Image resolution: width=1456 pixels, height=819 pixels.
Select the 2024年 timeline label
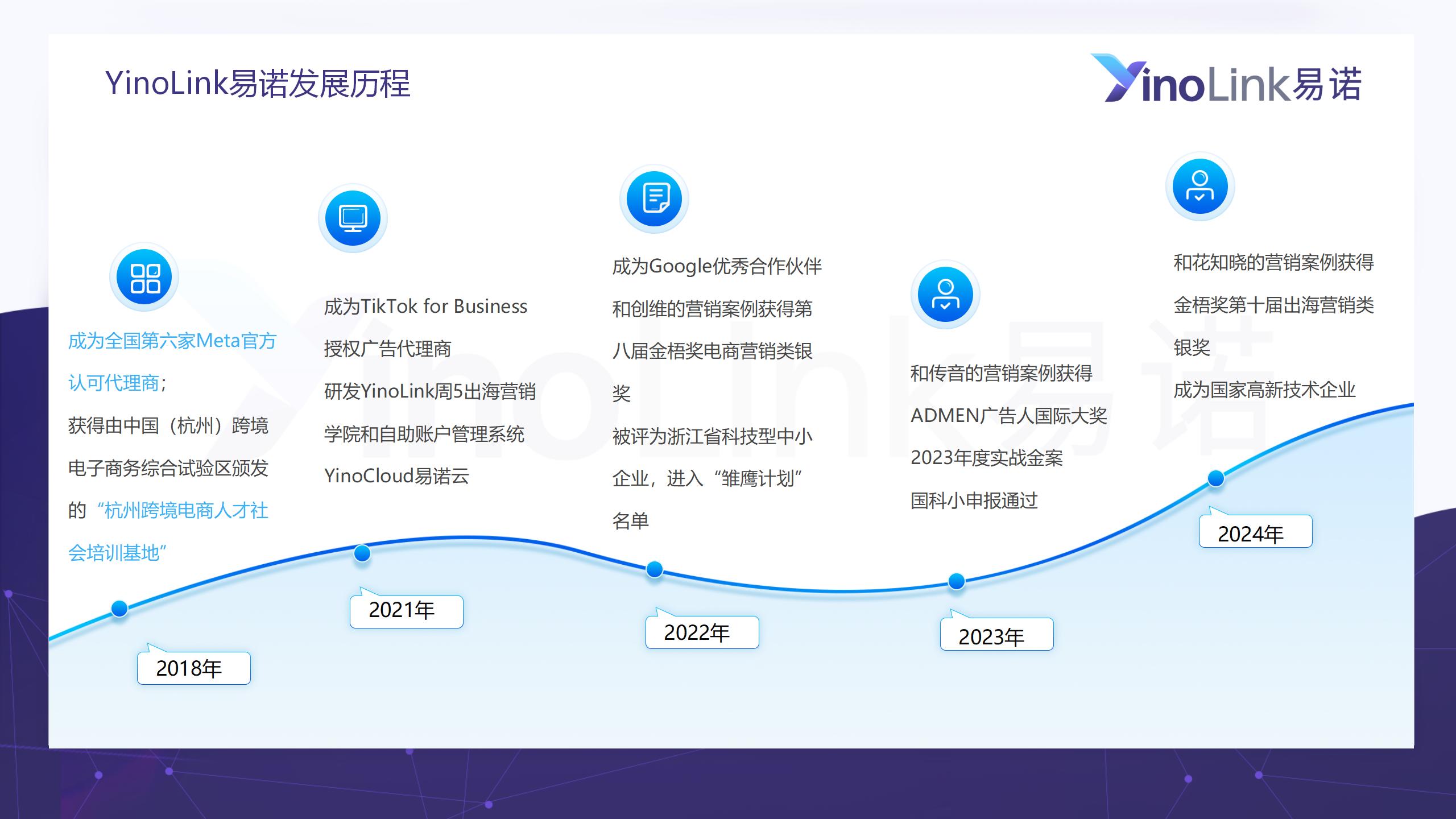1255,531
